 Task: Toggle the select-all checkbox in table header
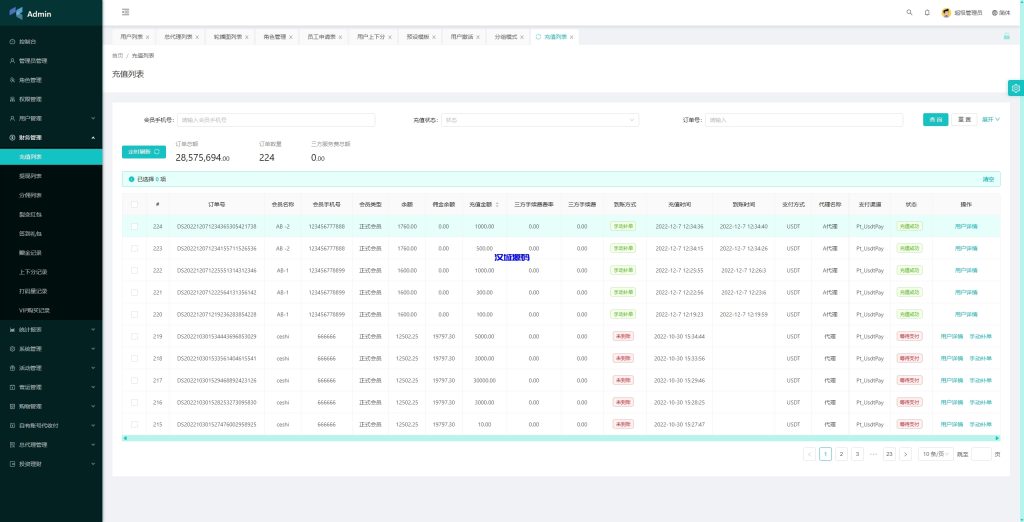point(135,204)
